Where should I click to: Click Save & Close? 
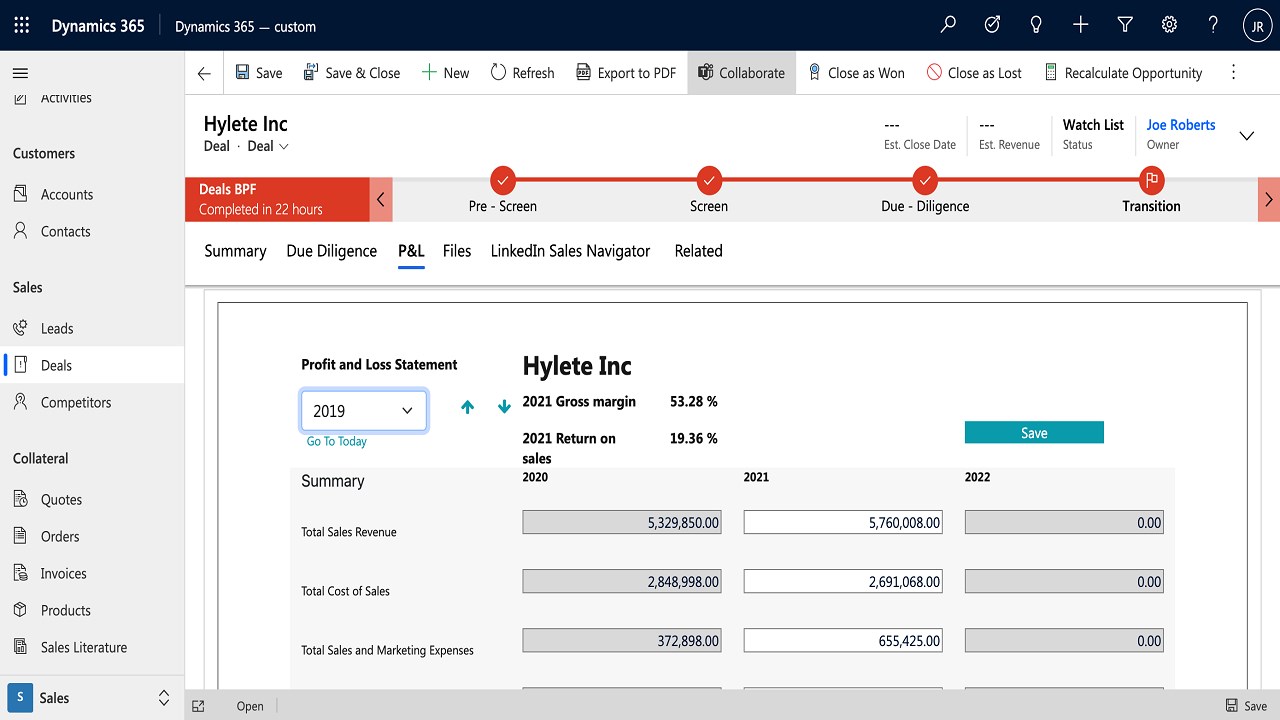(351, 73)
